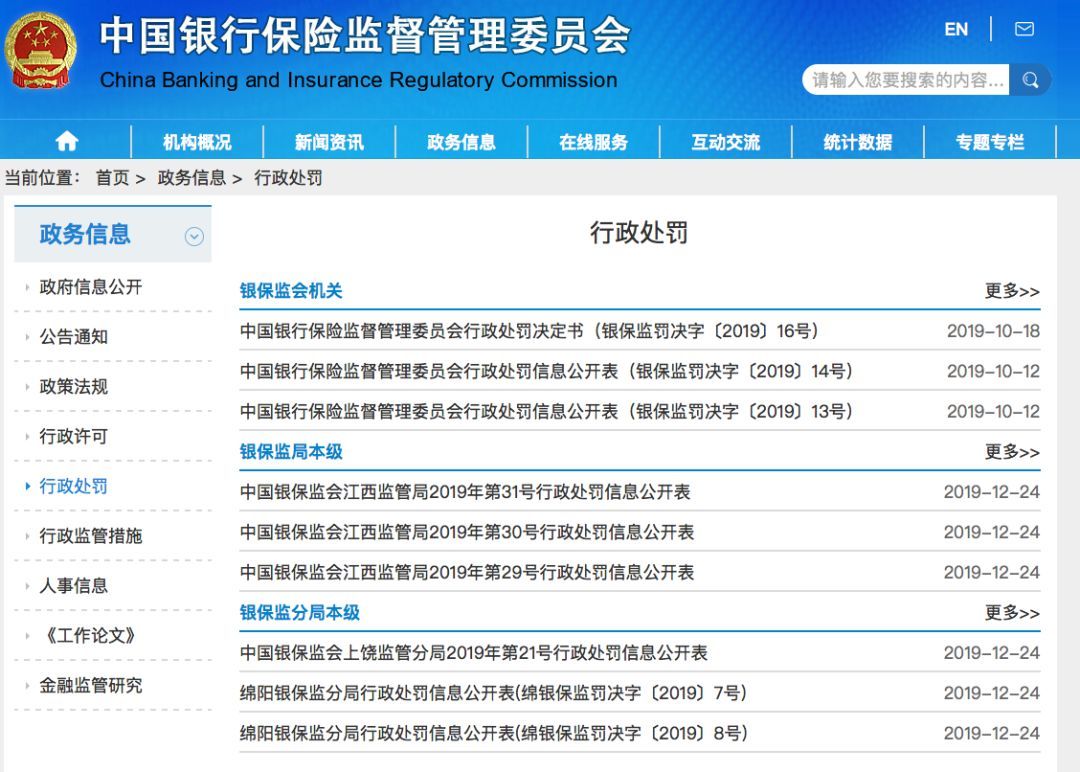Click the search input field
The image size is (1080, 772).
[x=907, y=80]
